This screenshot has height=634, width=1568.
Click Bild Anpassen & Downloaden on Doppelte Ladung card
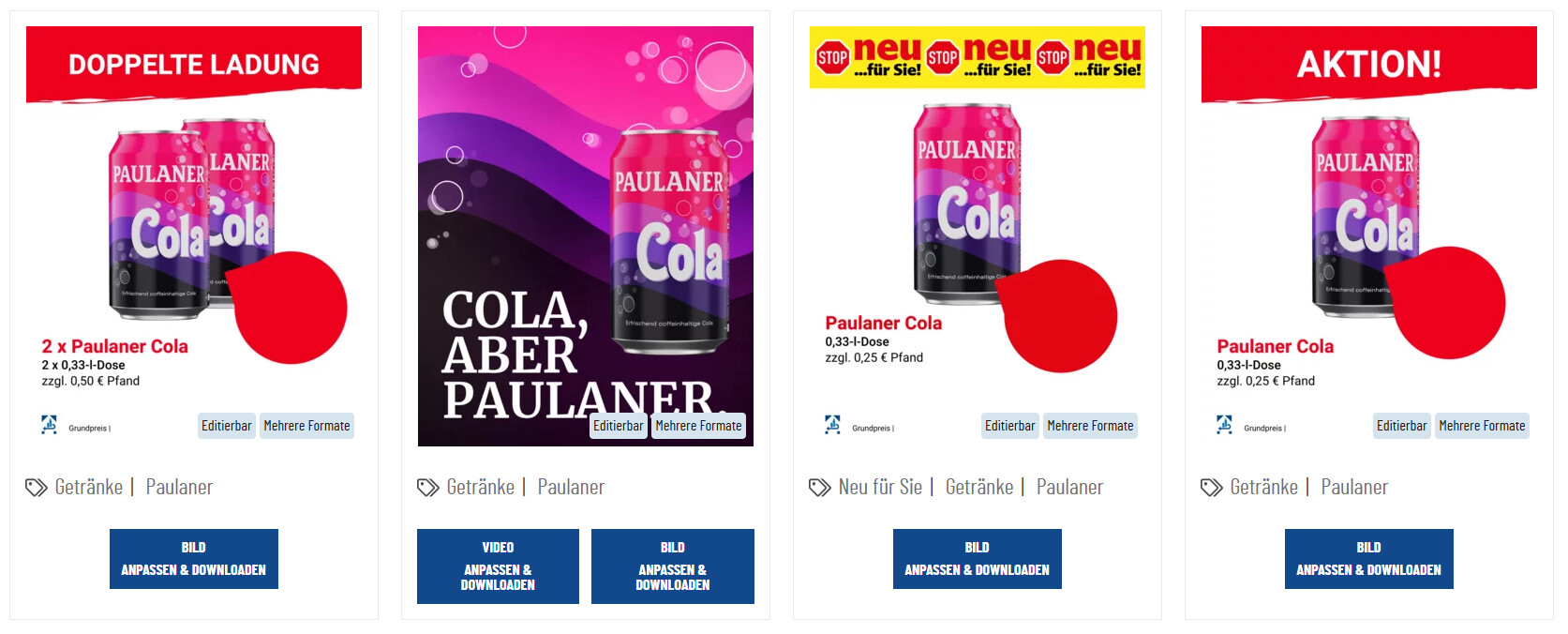tap(194, 559)
